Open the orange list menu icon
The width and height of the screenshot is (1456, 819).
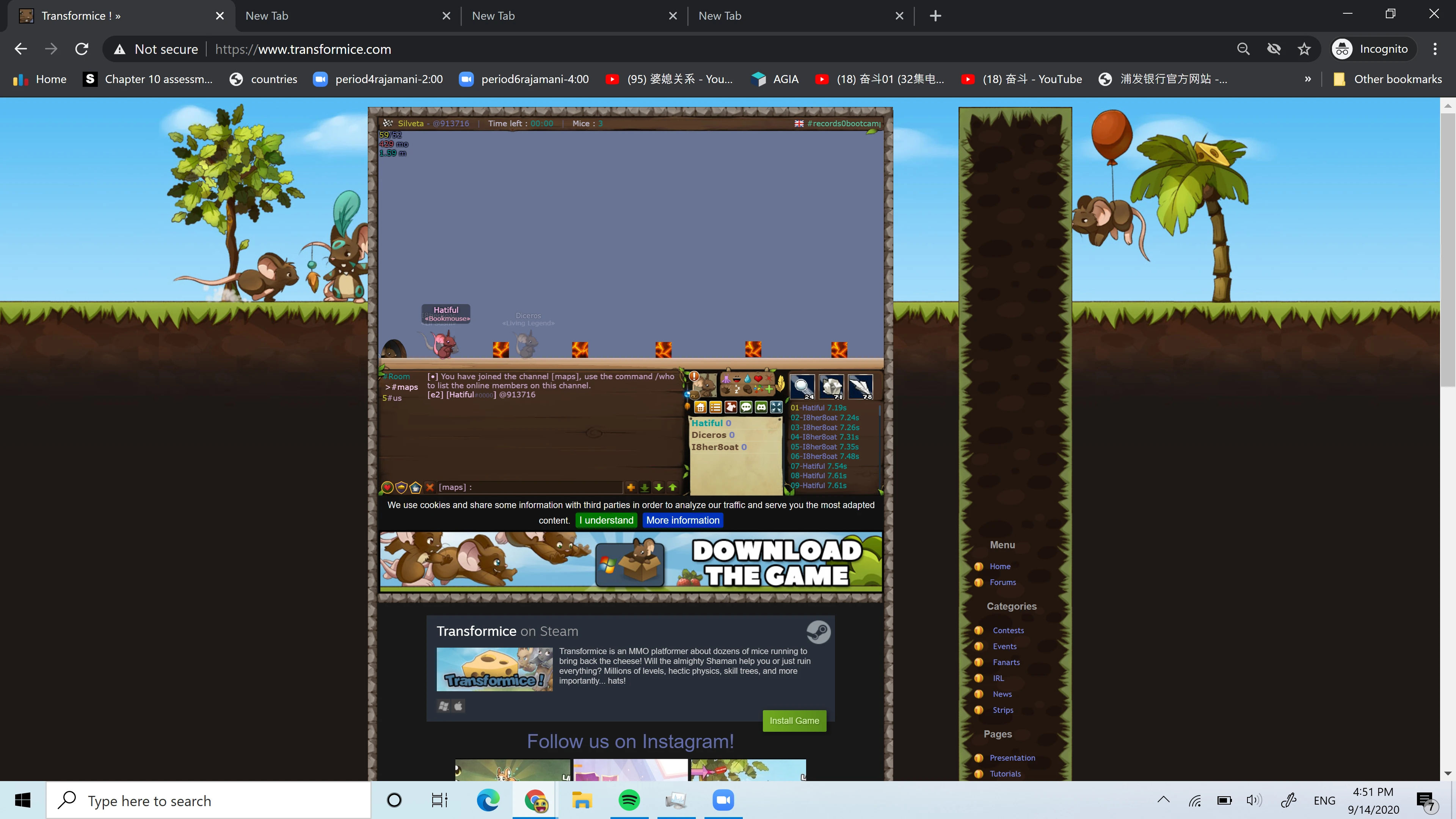pos(715,407)
